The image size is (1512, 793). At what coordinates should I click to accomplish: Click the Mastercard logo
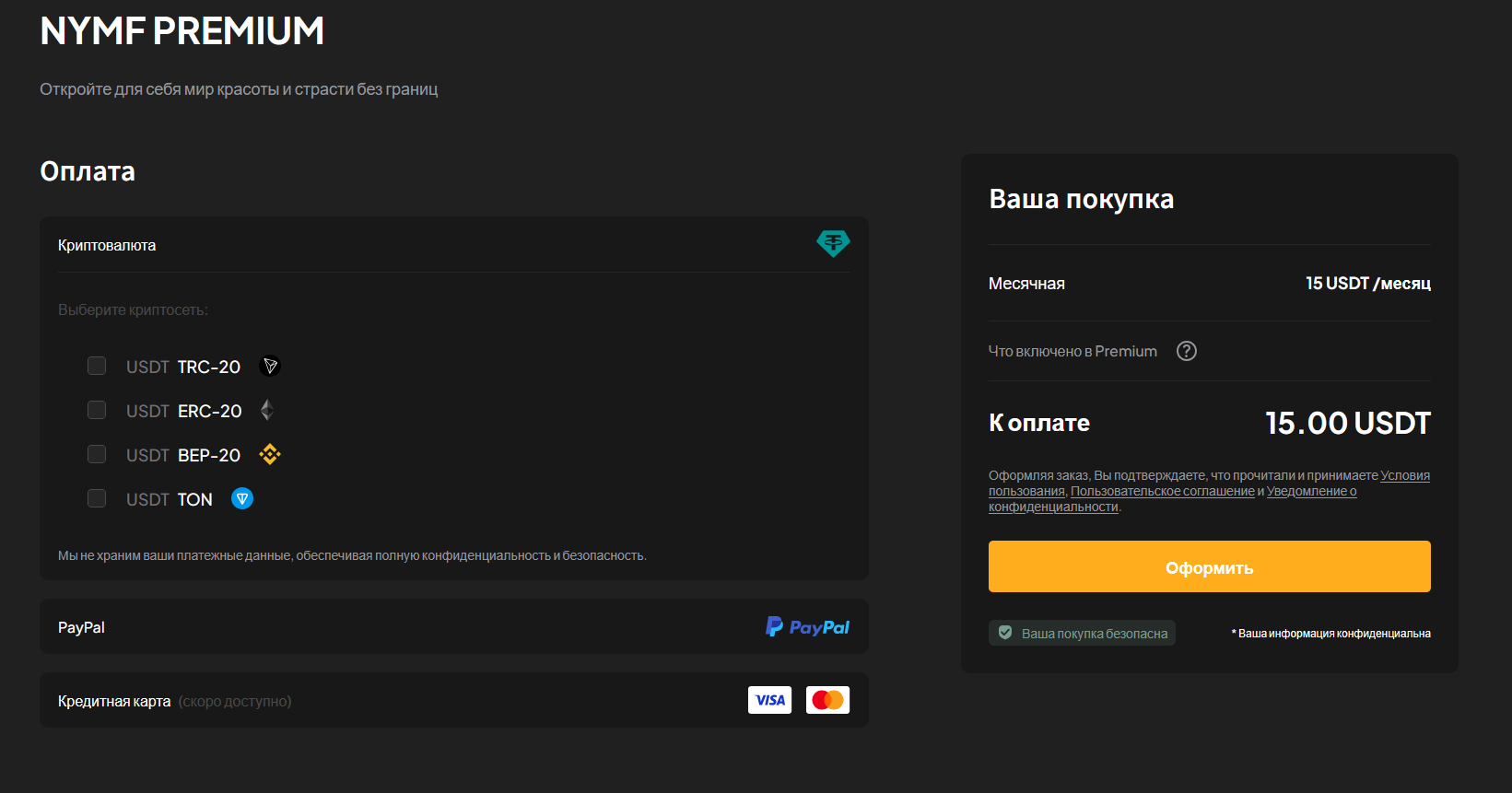[x=827, y=700]
